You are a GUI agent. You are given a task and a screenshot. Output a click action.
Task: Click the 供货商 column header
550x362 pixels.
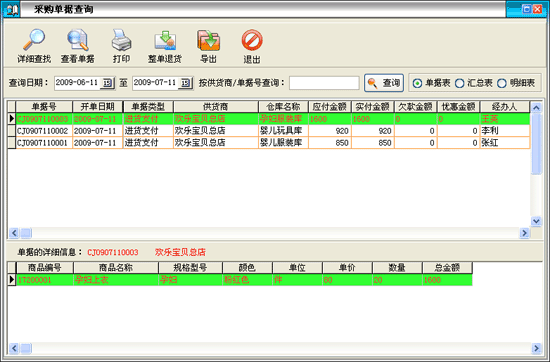click(216, 106)
